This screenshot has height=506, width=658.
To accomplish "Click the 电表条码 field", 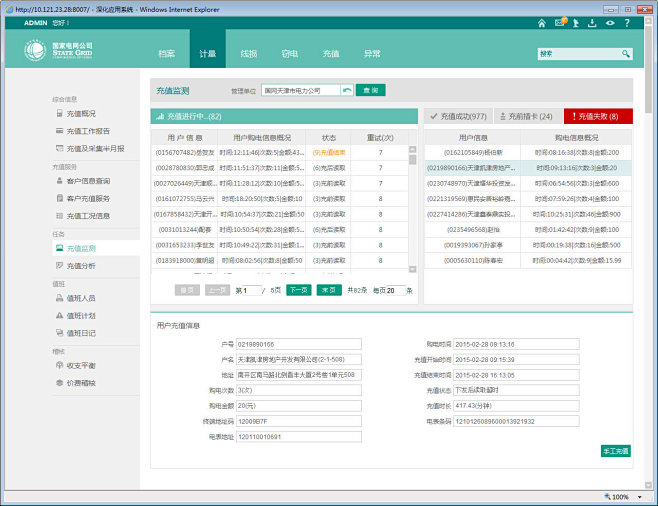I will (516, 421).
